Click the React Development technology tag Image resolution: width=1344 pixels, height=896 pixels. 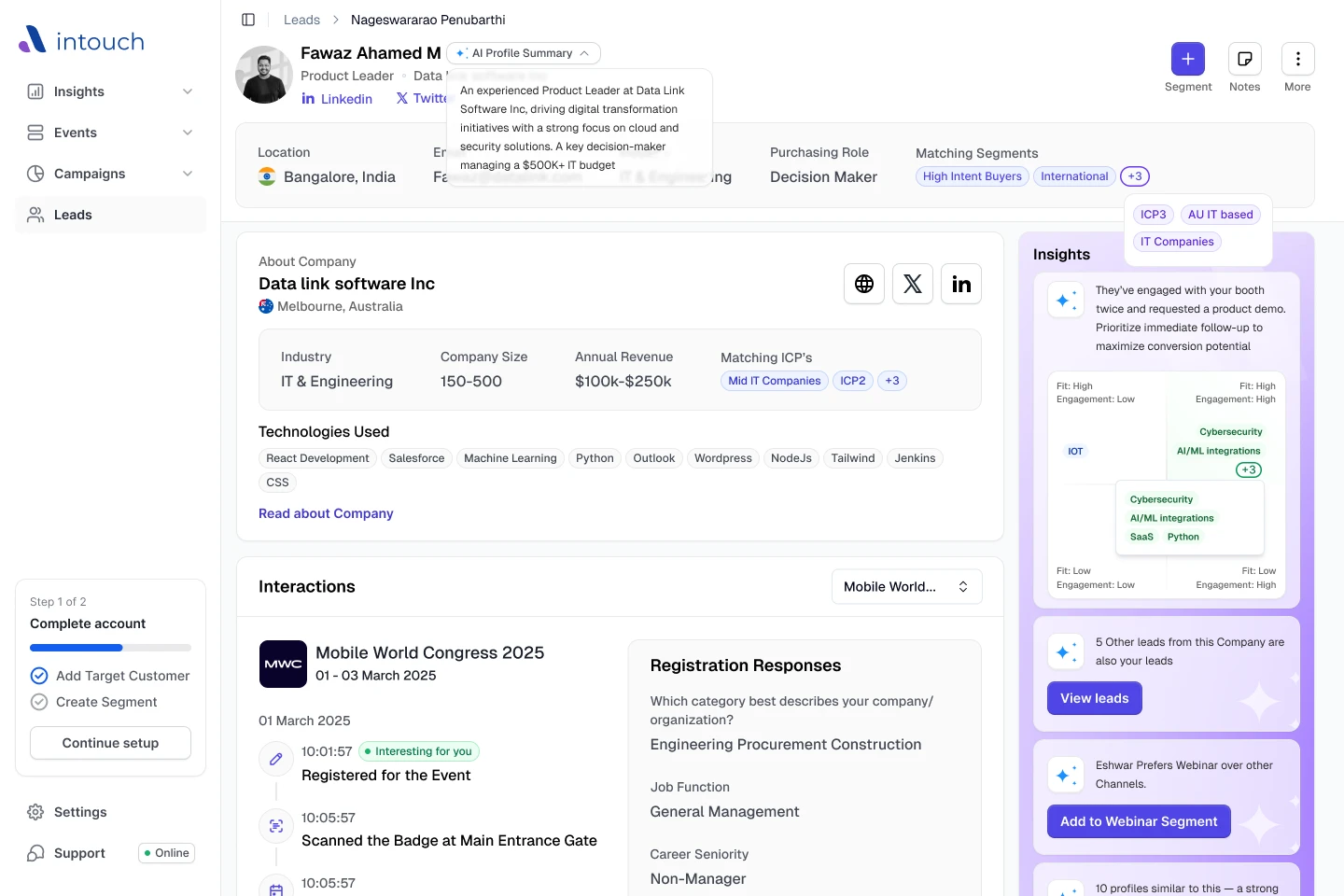[x=317, y=458]
